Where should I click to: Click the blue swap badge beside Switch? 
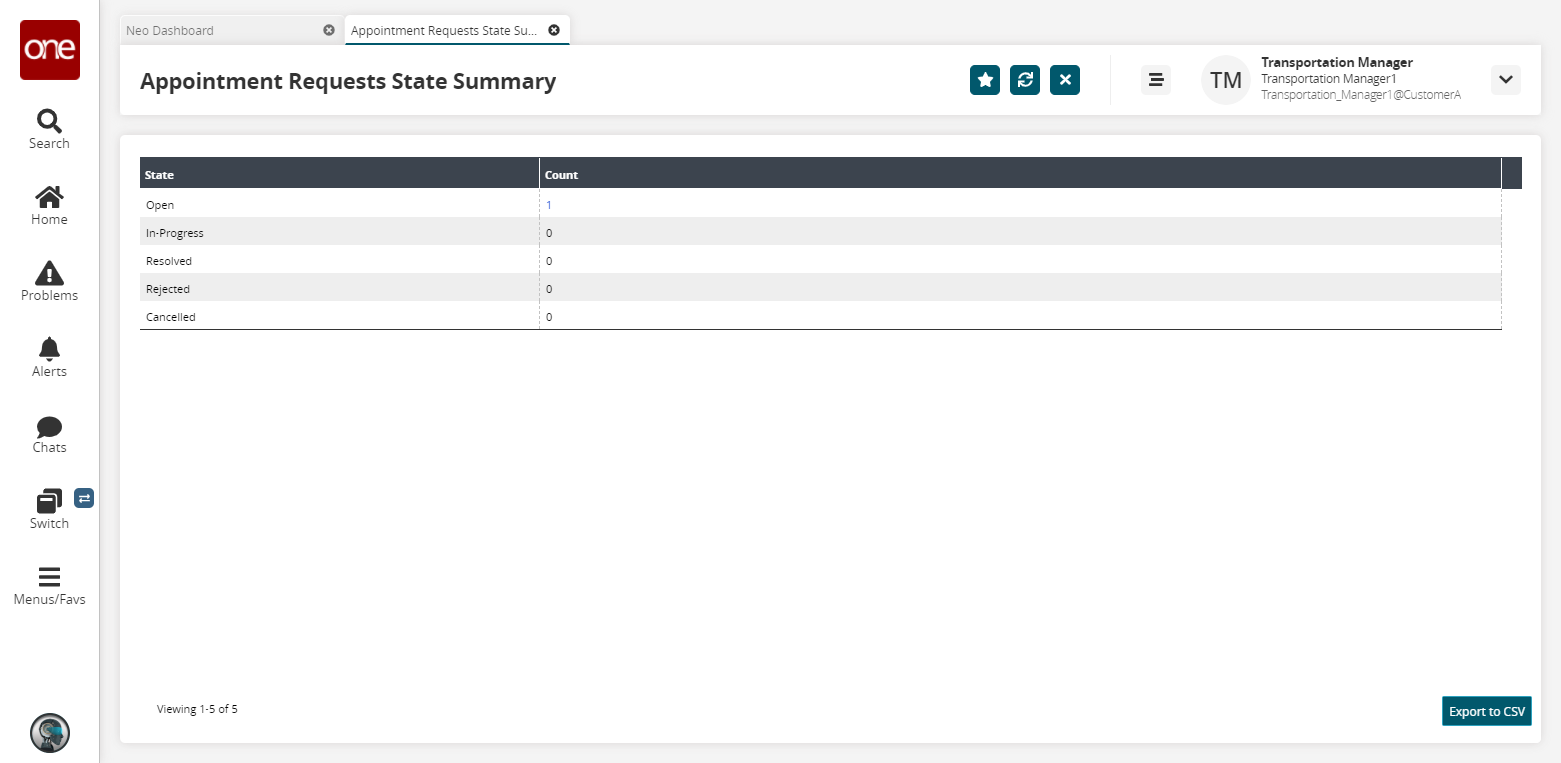coord(84,497)
